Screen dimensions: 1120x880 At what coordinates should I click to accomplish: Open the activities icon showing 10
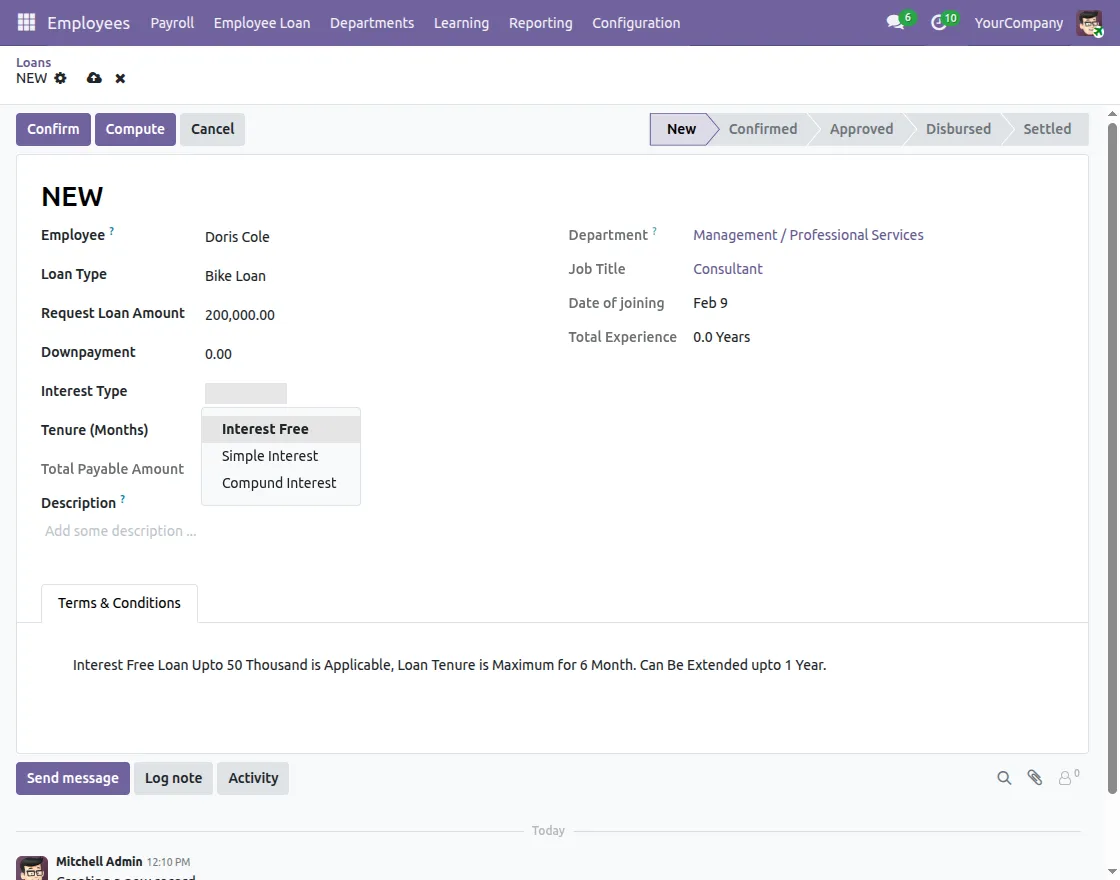[x=938, y=22]
